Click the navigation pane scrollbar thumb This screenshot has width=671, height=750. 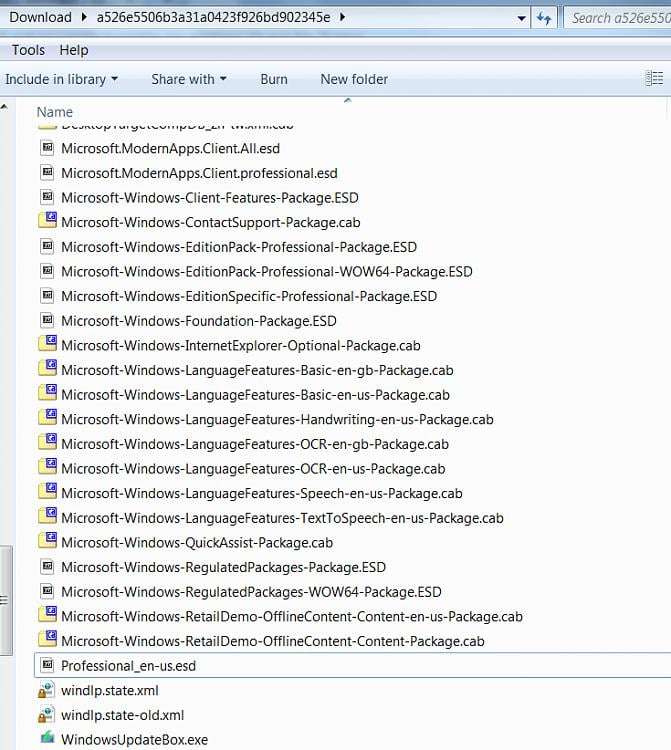point(6,600)
